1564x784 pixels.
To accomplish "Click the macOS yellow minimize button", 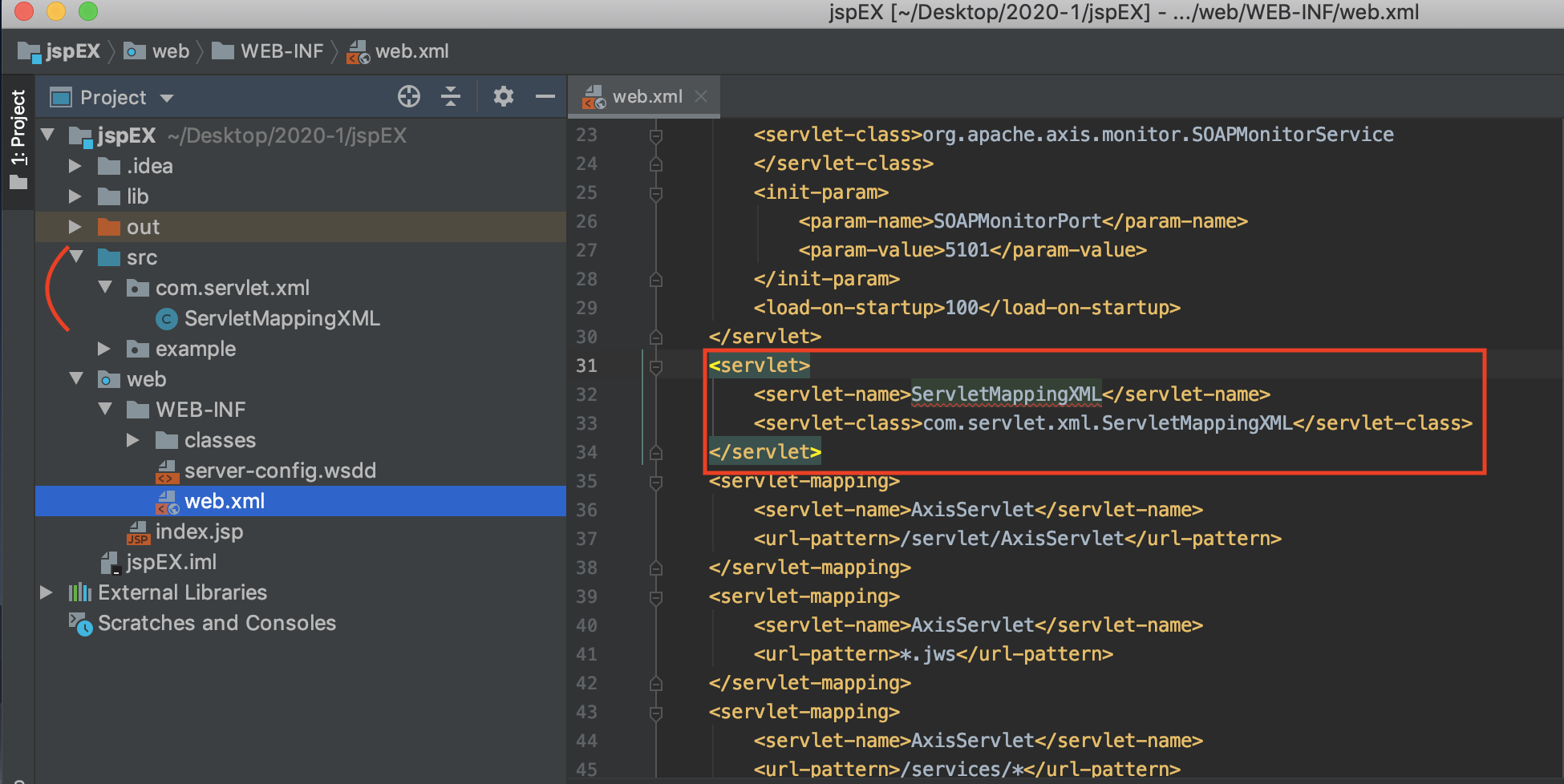I will pos(56,11).
